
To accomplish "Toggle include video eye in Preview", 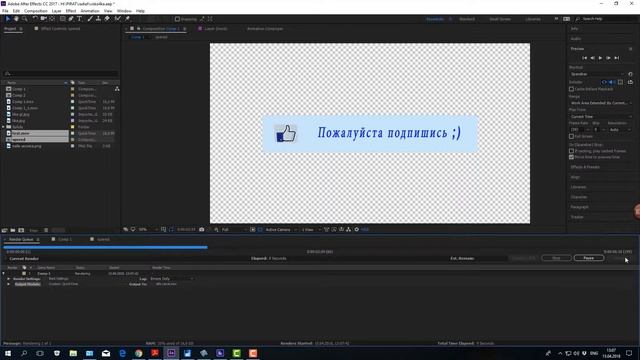I will [x=604, y=82].
